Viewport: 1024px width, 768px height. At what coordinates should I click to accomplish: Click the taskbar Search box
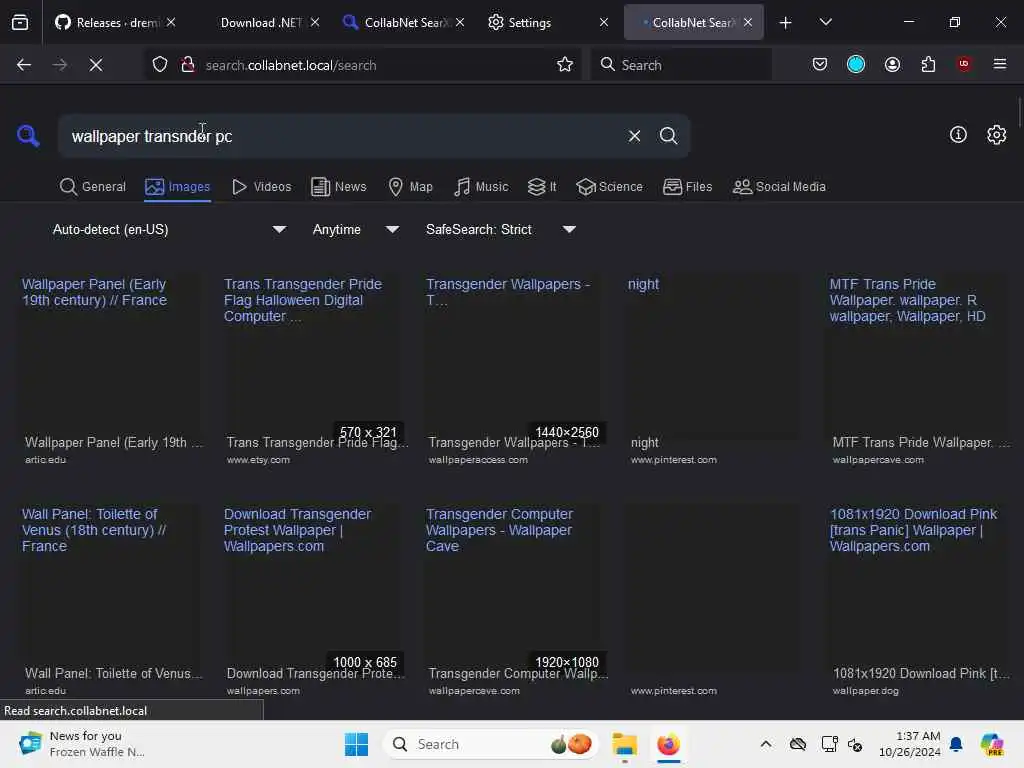tap(490, 744)
